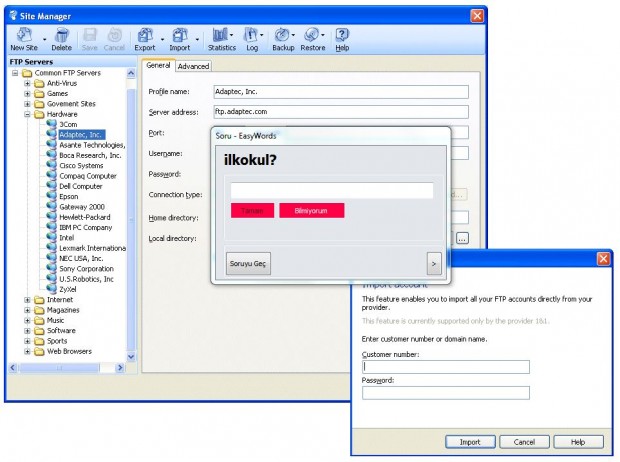Screen dimensions: 620x462
Task: Open the Restore dropdown arrow
Action: 323,35
